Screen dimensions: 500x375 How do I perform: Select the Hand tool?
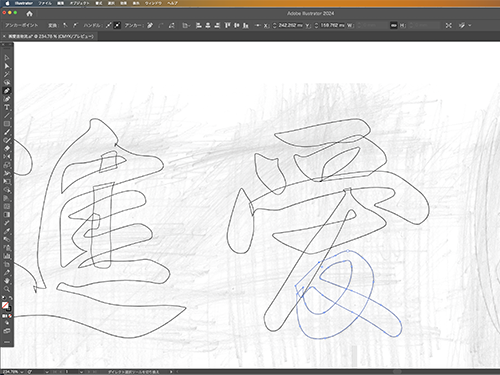tap(7, 281)
